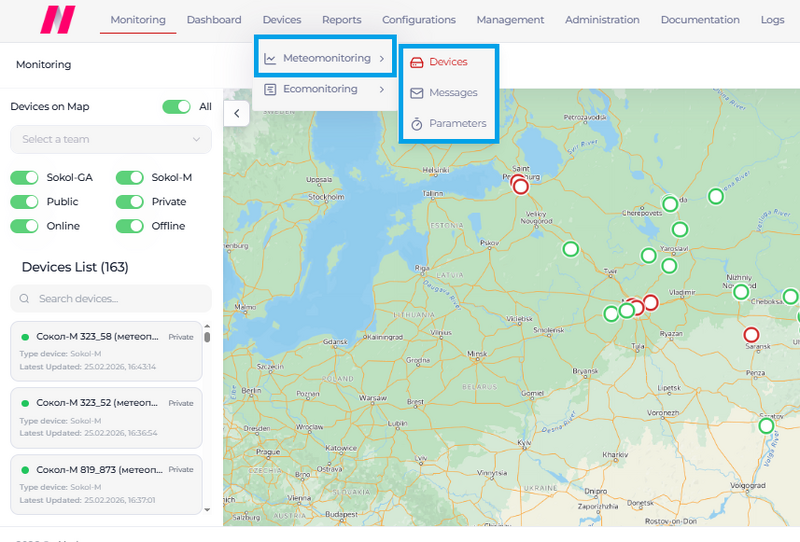Open the Select a team dropdown
Image resolution: width=800 pixels, height=542 pixels.
point(111,139)
